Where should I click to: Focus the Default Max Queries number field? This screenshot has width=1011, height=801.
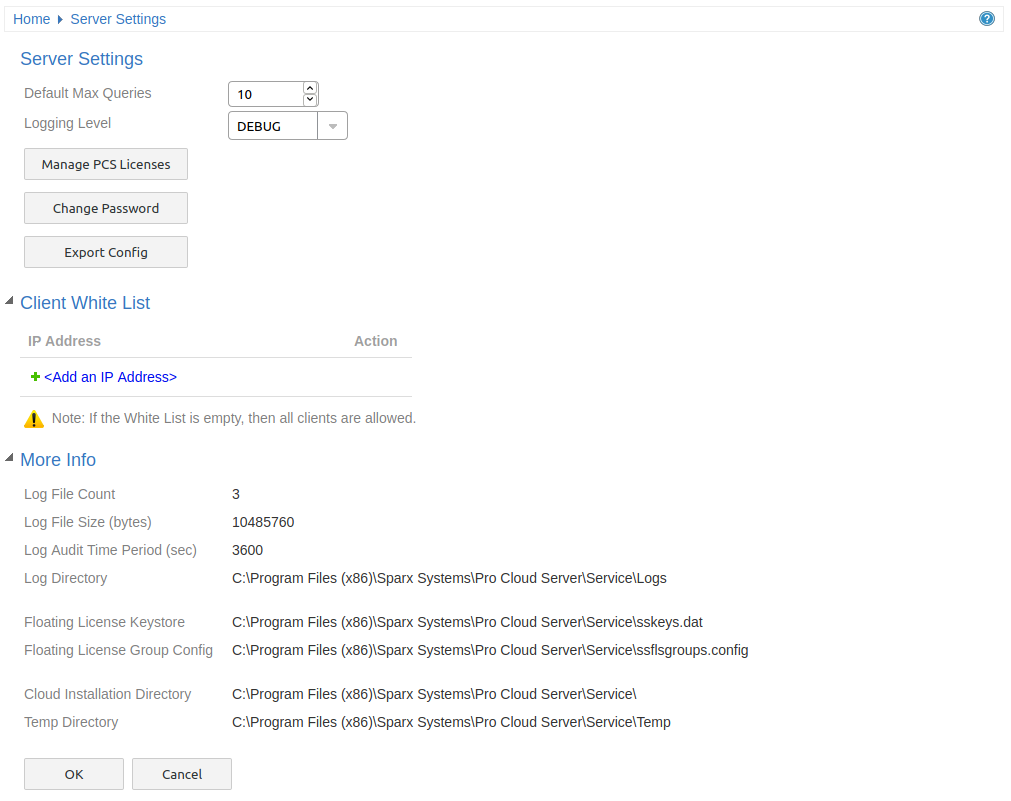click(x=265, y=94)
